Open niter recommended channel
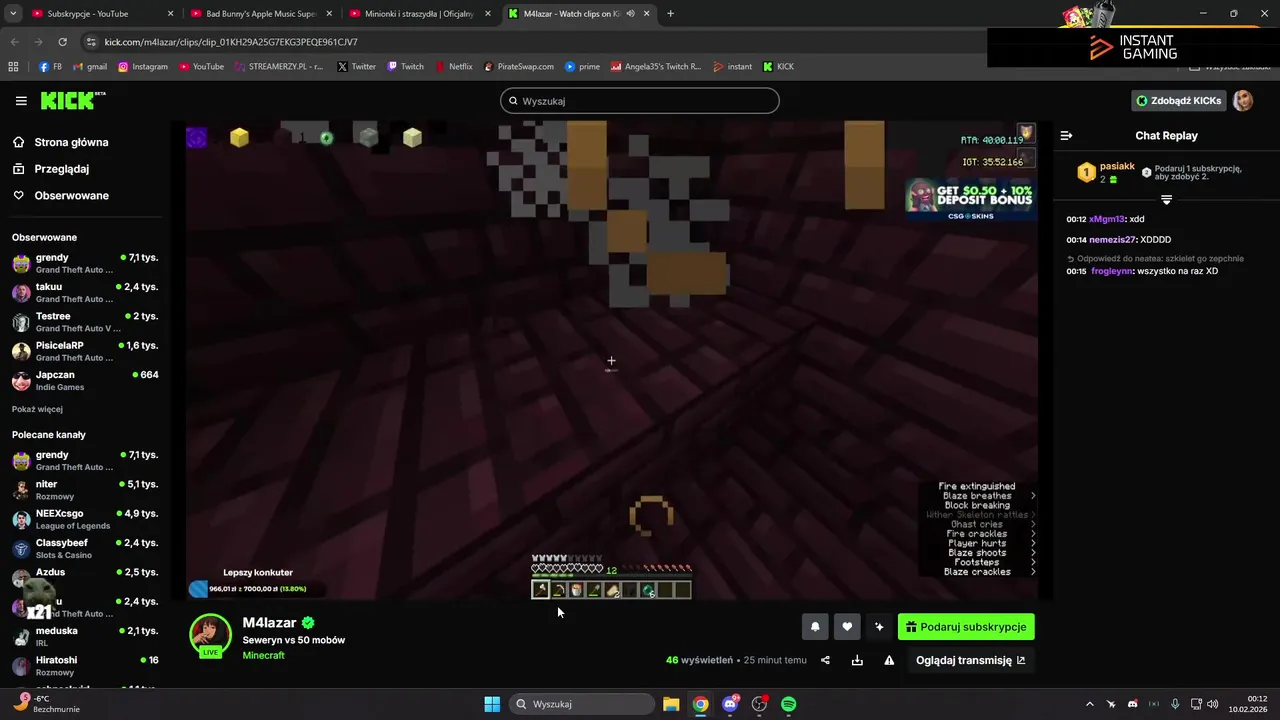1280x720 pixels. [85, 490]
